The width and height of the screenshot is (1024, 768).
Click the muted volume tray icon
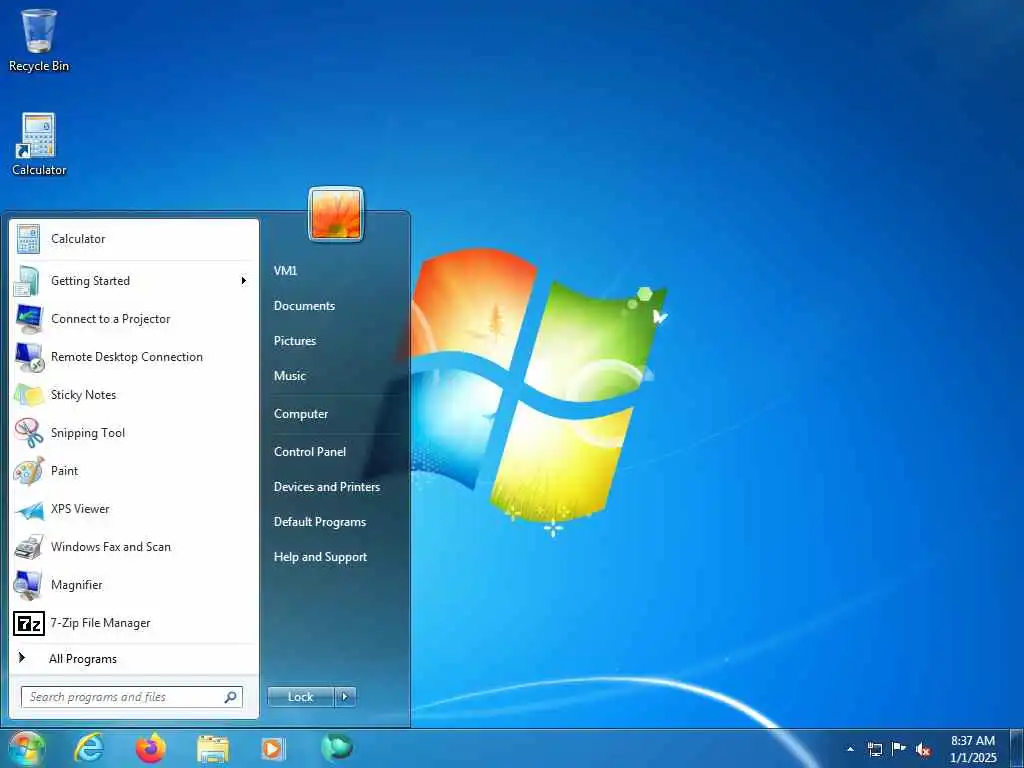923,749
